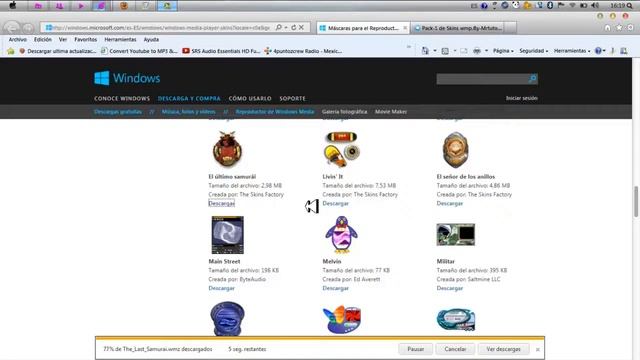
Task: Open Reproductor de Windows Media breadcrumb link
Action: [x=275, y=111]
